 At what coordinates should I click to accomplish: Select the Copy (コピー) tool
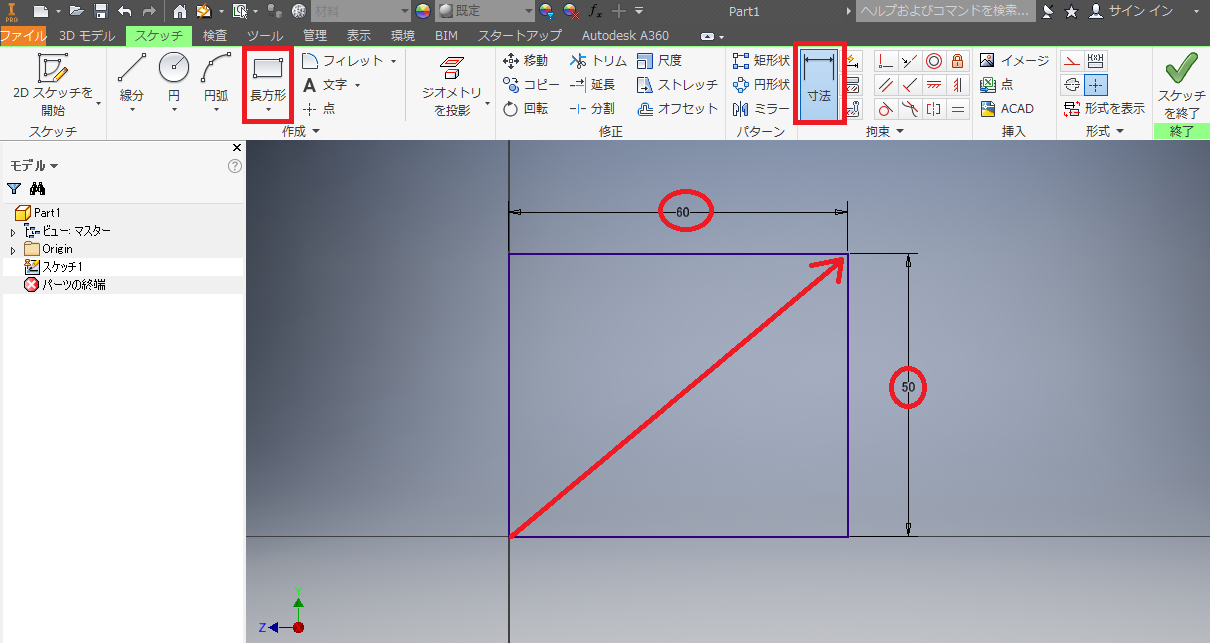click(531, 85)
